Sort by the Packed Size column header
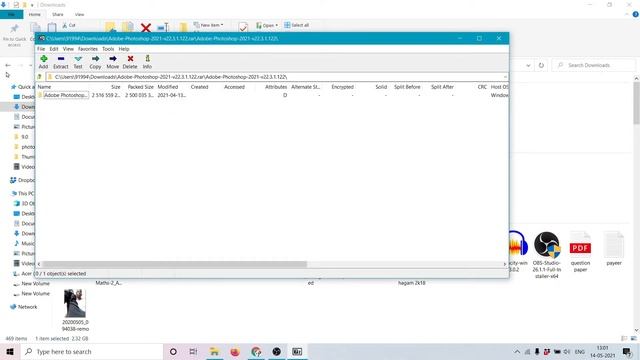The height and width of the screenshot is (360, 640). pyautogui.click(x=140, y=87)
